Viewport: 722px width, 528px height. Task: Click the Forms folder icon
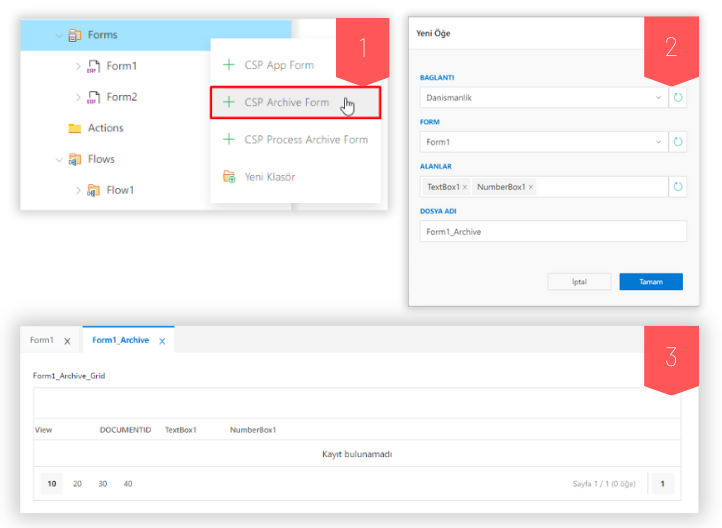(x=74, y=35)
